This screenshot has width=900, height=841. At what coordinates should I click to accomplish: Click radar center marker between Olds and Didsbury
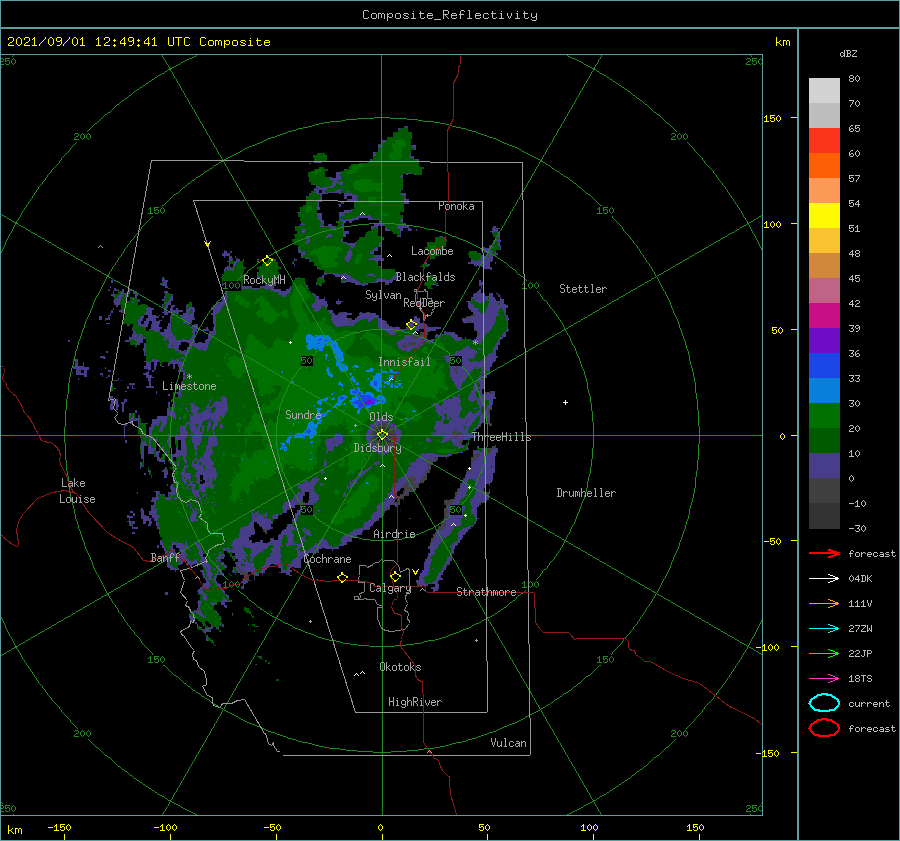tap(382, 435)
